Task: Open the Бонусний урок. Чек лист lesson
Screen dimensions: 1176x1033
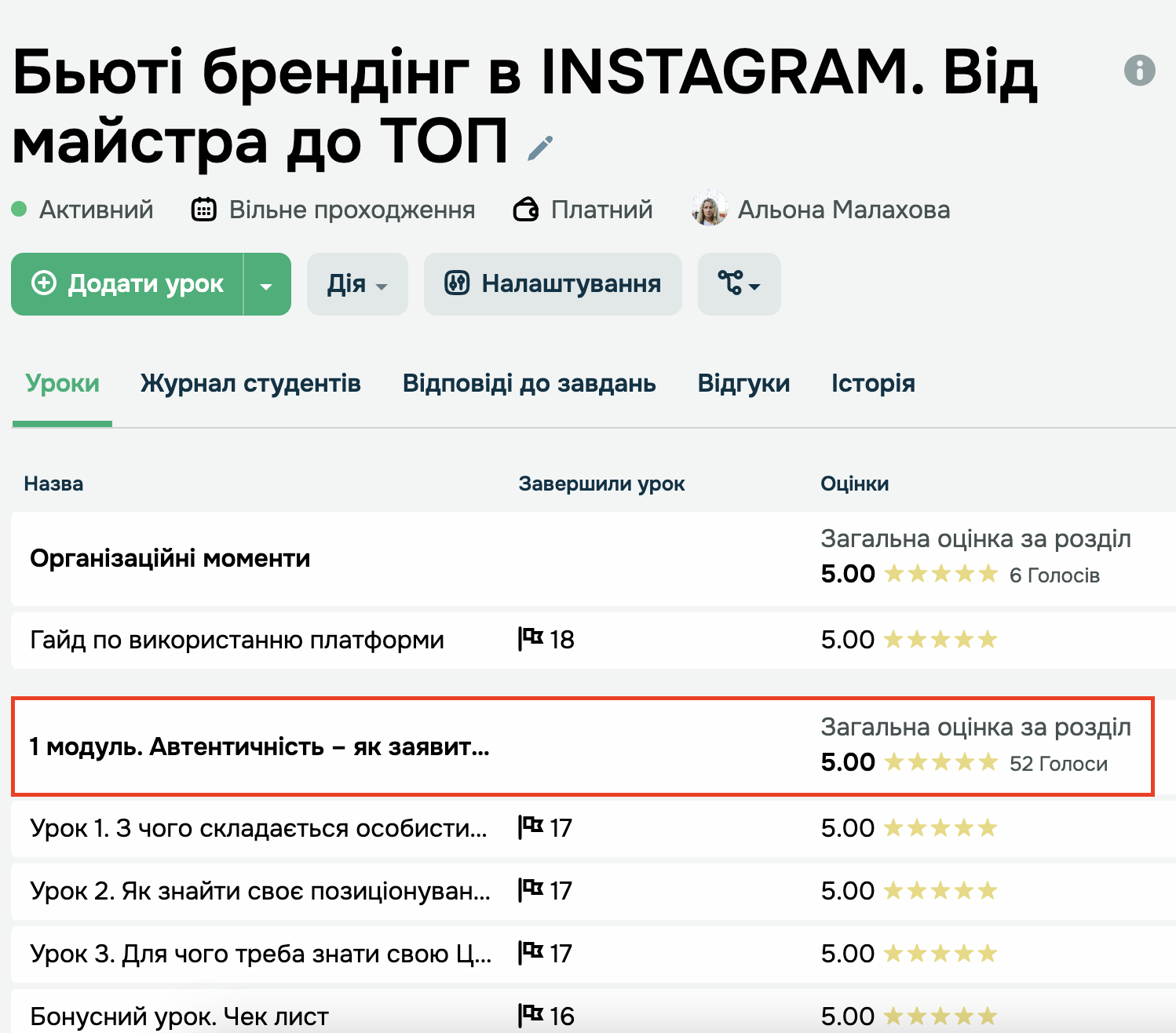Action: (x=179, y=1017)
